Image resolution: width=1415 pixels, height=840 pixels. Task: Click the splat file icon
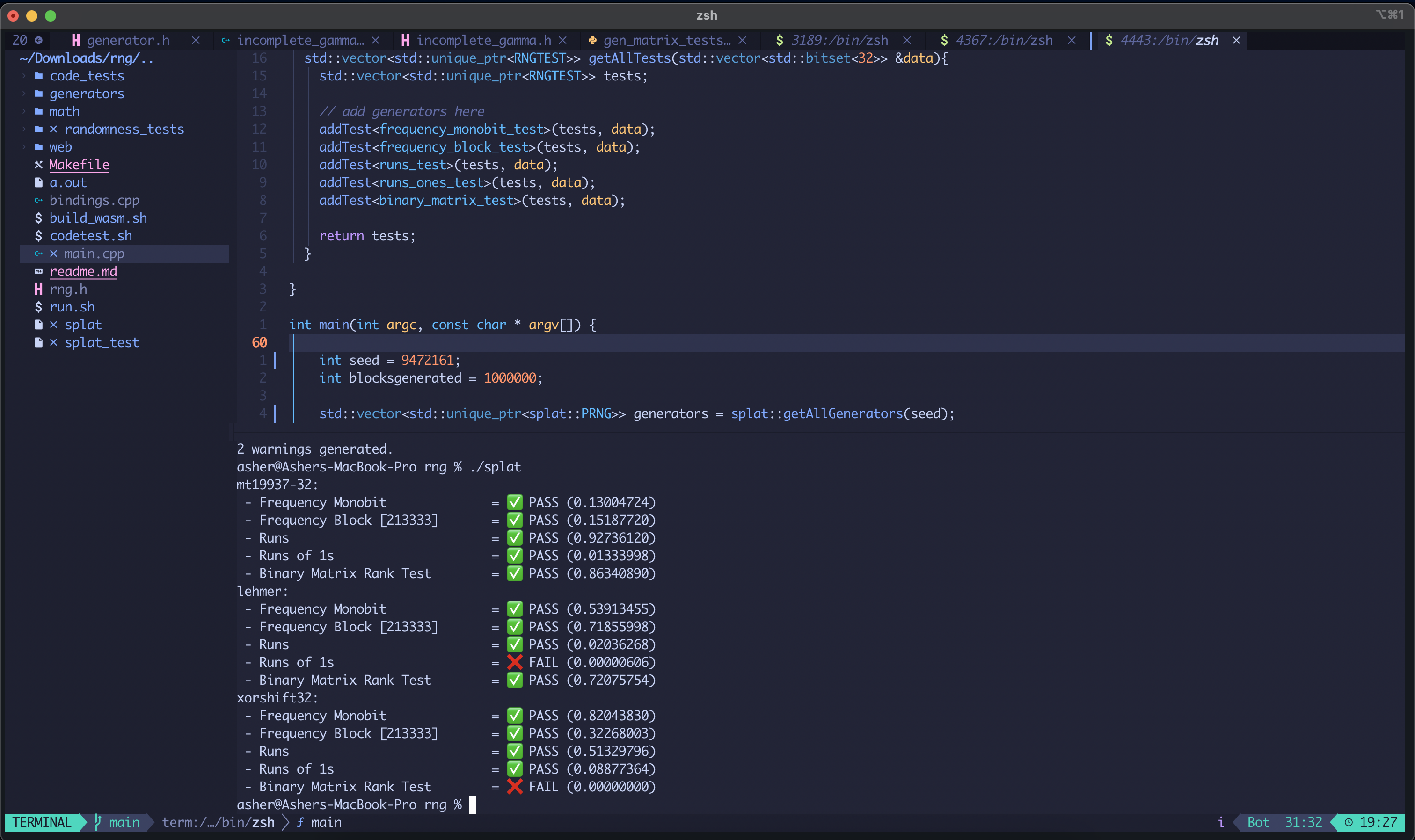(x=38, y=325)
